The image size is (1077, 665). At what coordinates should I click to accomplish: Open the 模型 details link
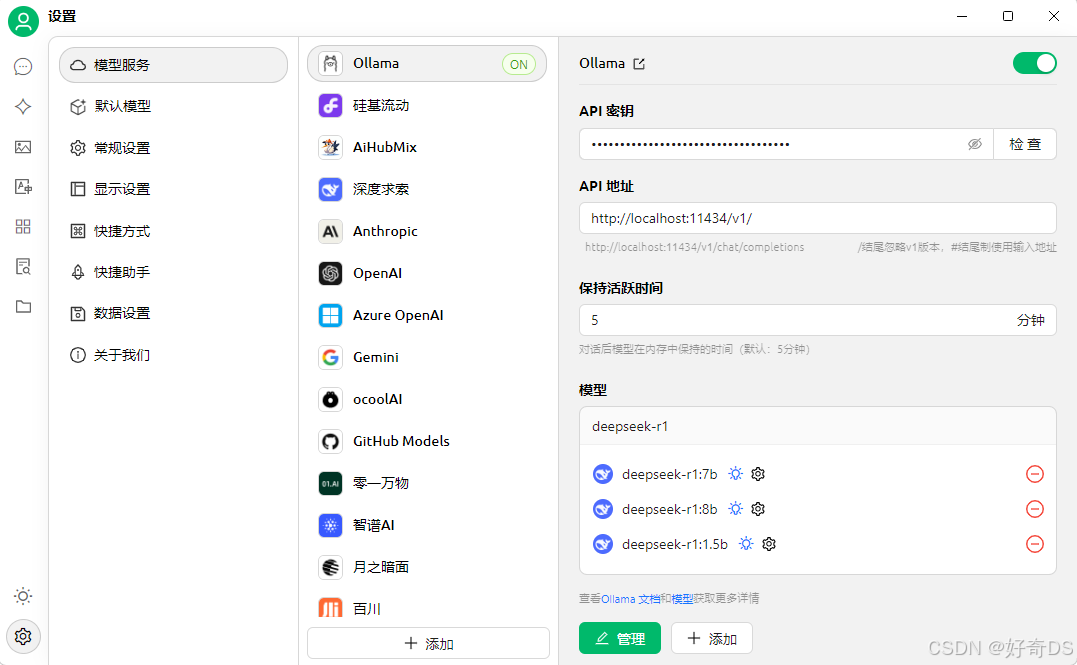pos(682,599)
